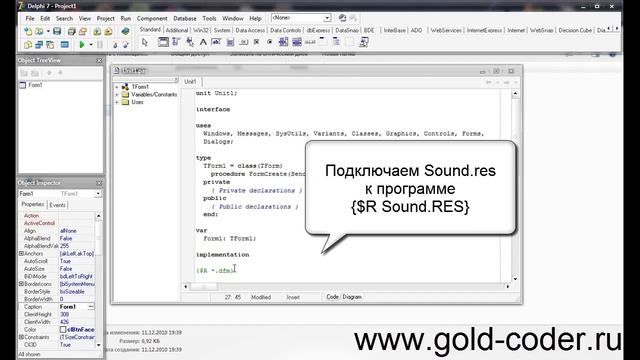Open the File menu
This screenshot has width=640, height=360.
tap(30, 18)
